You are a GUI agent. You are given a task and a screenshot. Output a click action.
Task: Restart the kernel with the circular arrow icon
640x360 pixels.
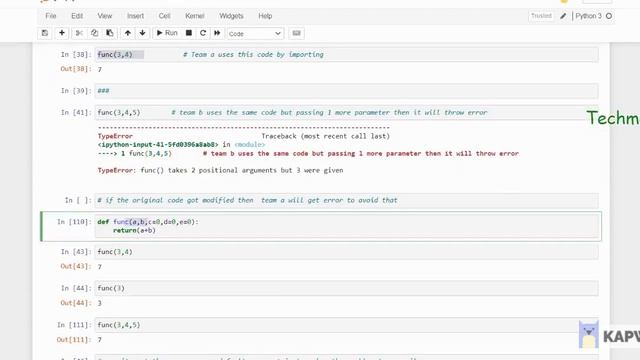click(x=203, y=33)
